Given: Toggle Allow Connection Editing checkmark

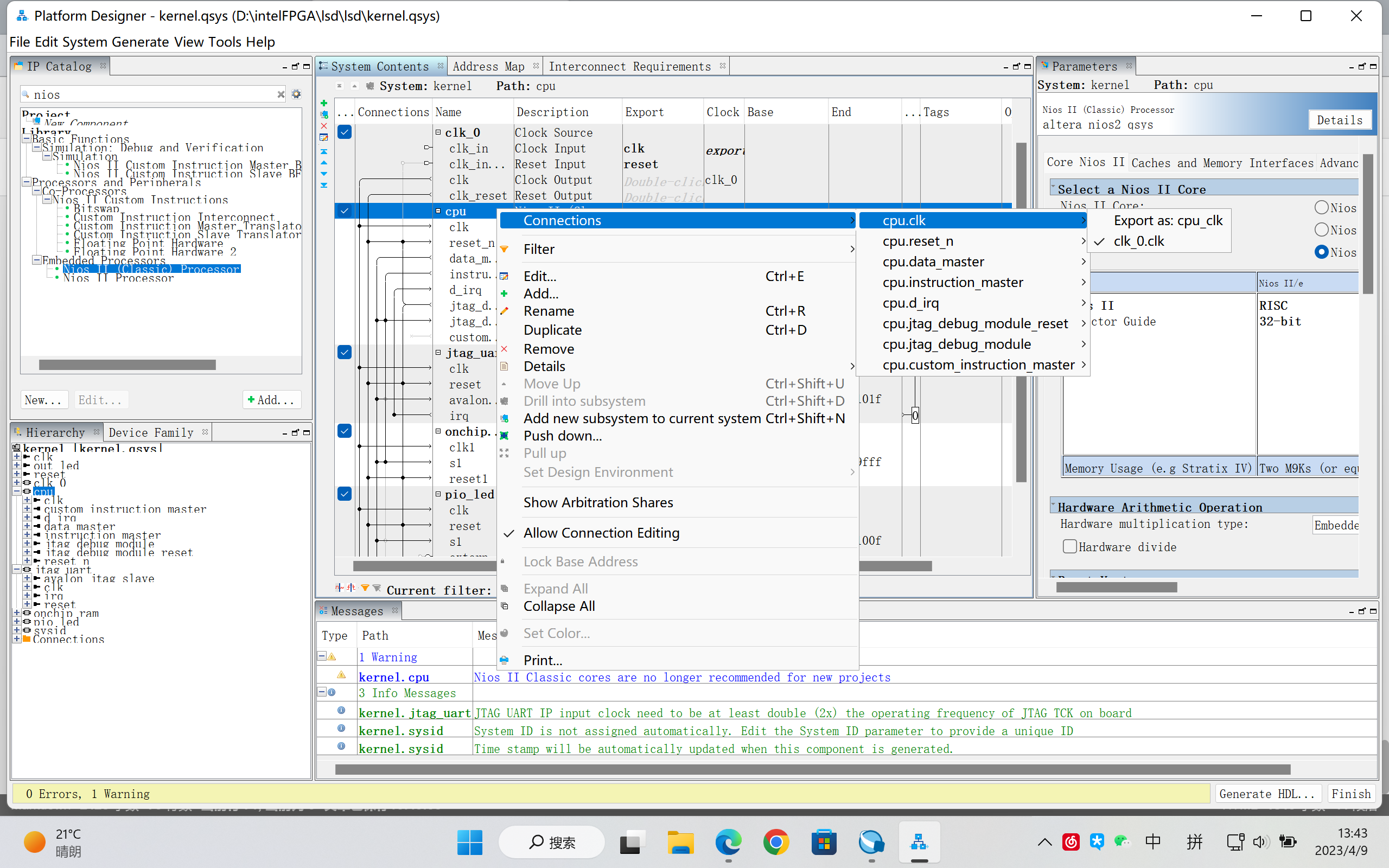Looking at the screenshot, I should [x=601, y=532].
